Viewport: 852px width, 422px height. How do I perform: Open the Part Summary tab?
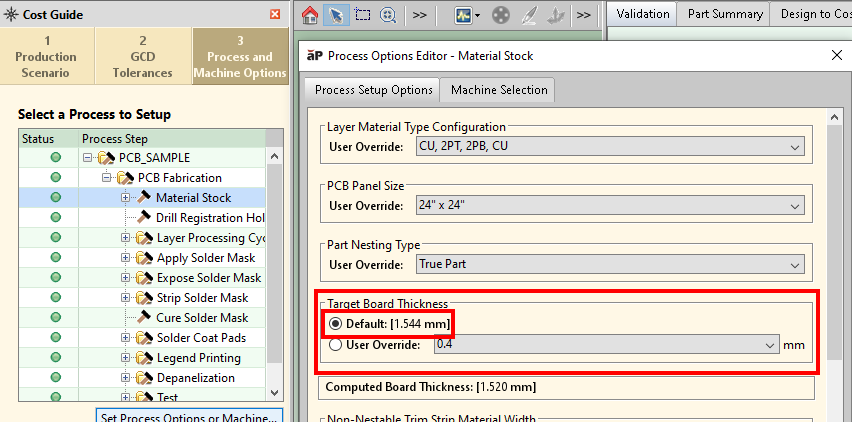click(725, 14)
